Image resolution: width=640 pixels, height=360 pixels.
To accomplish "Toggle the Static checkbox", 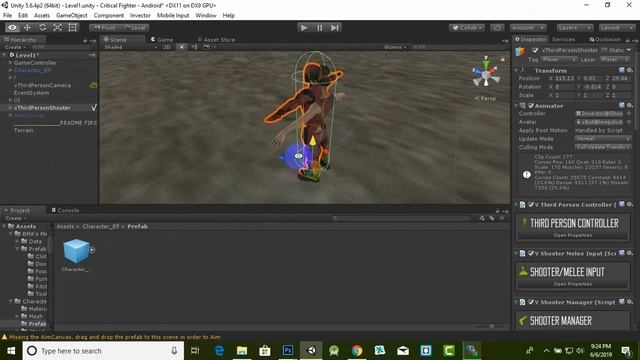I will point(604,50).
